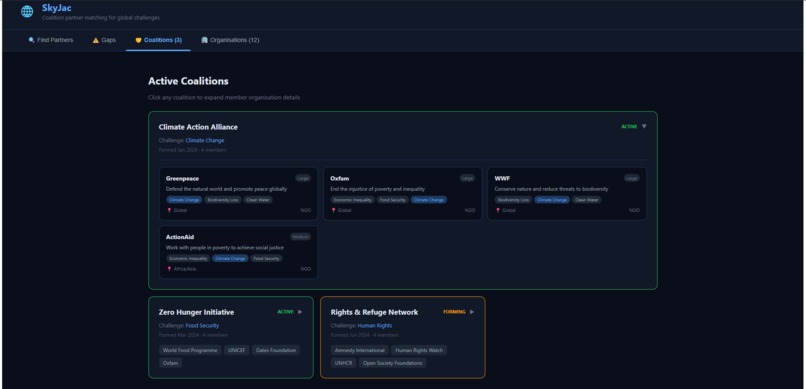Select the ActionAid member name
Viewport: 806px width, 389px height.
pos(180,237)
